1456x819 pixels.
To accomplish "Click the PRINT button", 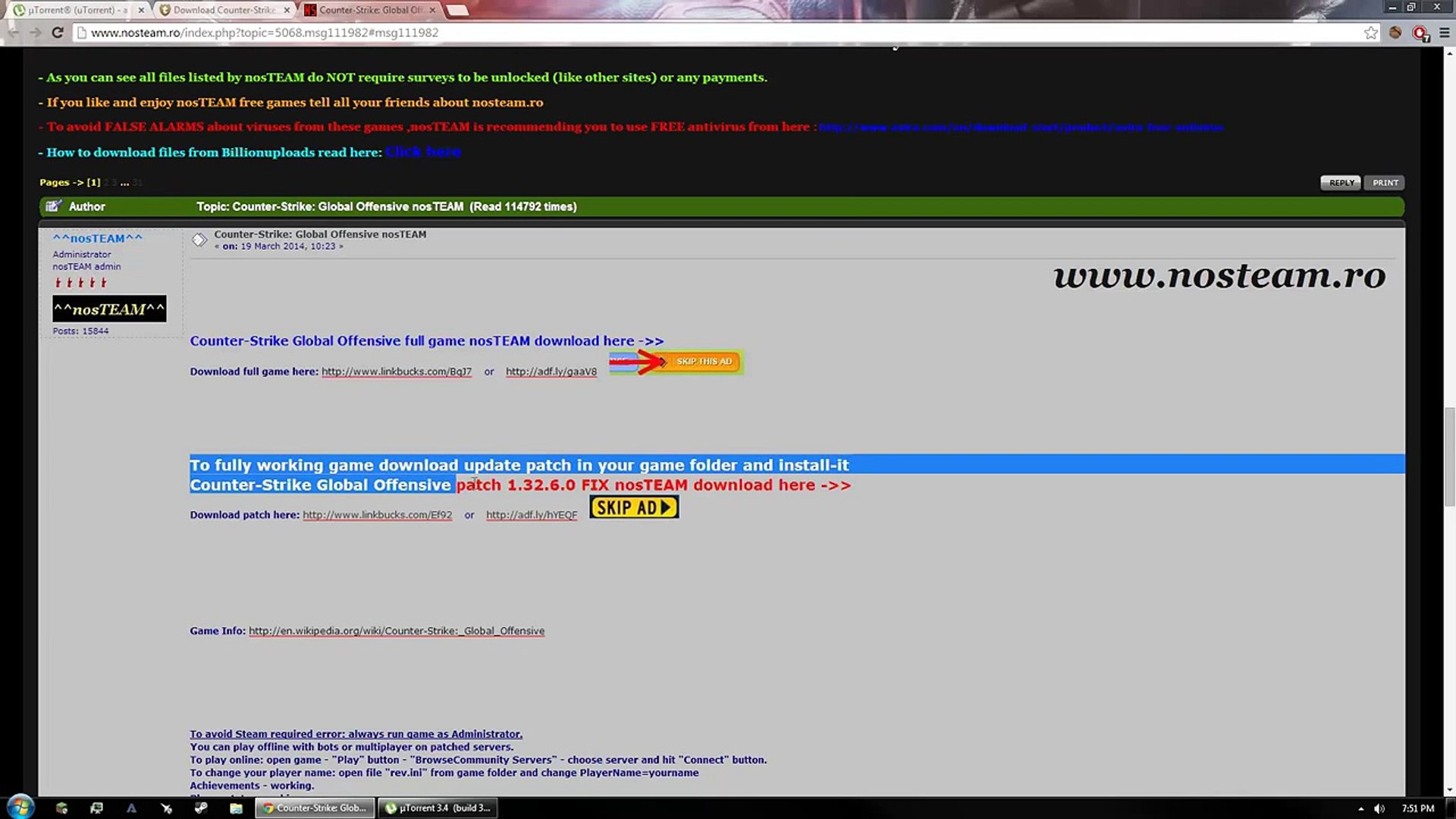I will [1385, 183].
